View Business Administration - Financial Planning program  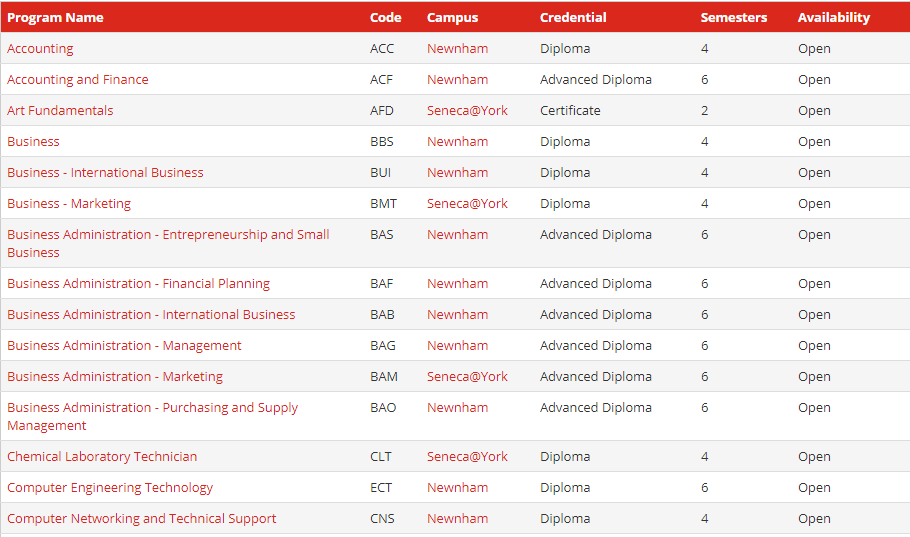click(138, 284)
